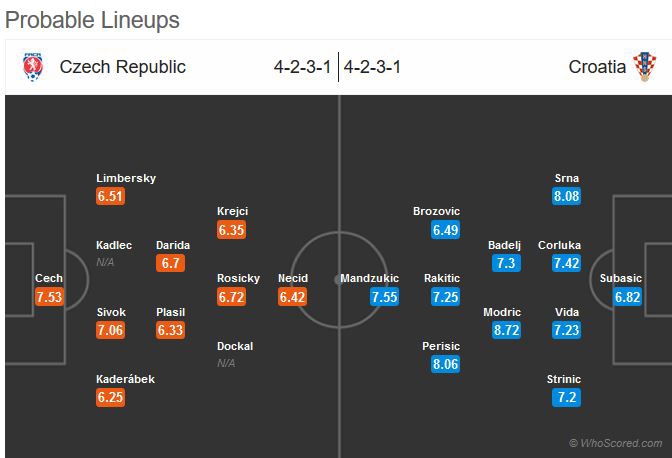The height and width of the screenshot is (458, 672).
Task: Click the Croatia team crest icon
Action: pos(645,67)
